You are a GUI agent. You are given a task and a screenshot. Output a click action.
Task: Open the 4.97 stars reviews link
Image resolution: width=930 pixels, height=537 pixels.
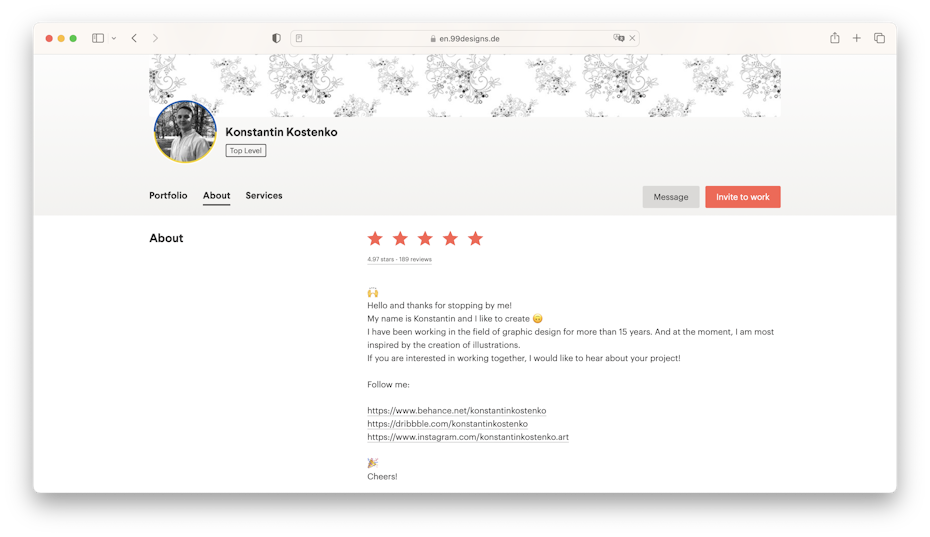[x=399, y=259]
